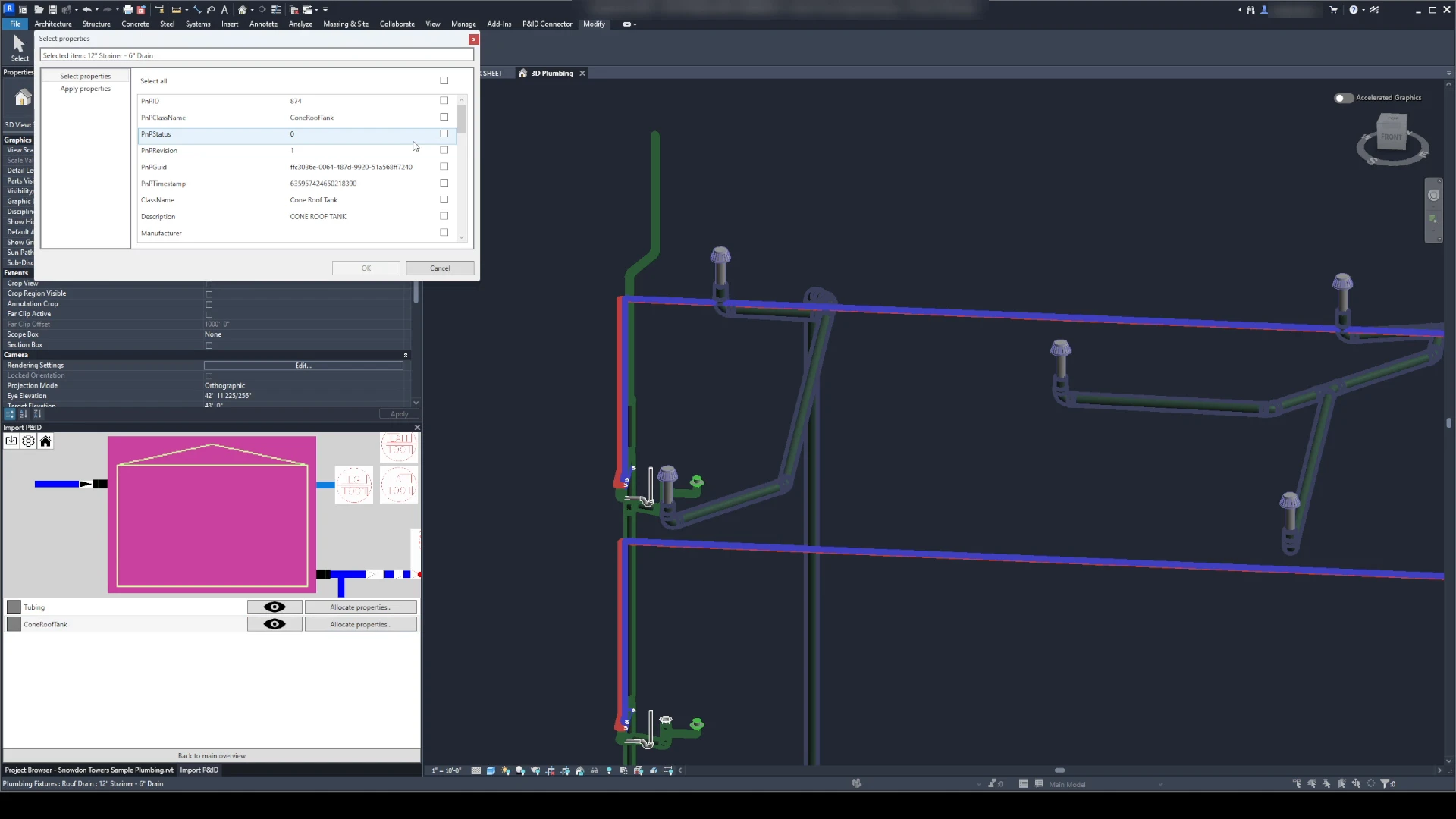Click Cancel in Select properties dialog
The height and width of the screenshot is (819, 1456).
pos(440,268)
